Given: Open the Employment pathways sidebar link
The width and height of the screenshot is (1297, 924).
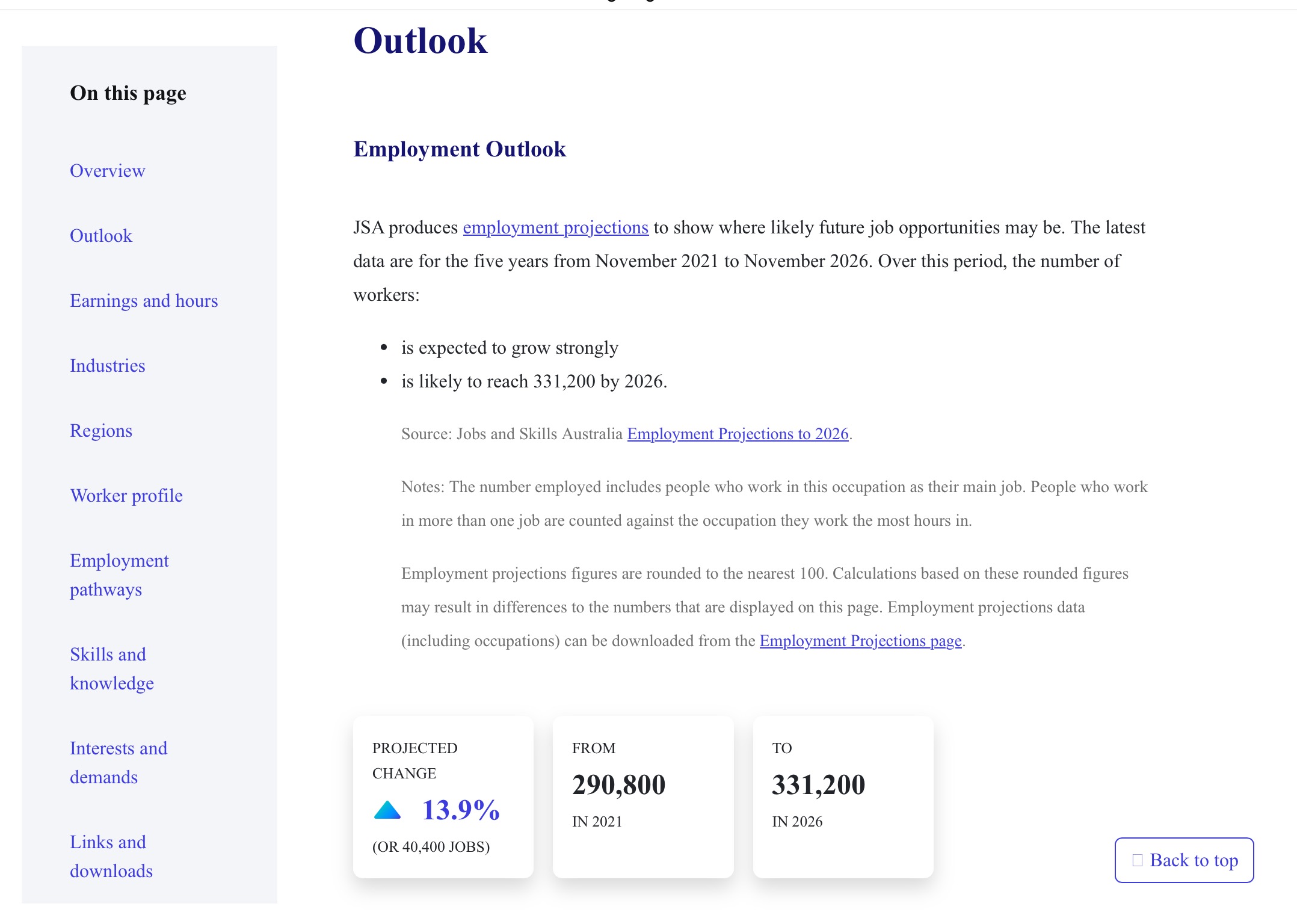Looking at the screenshot, I should (119, 575).
